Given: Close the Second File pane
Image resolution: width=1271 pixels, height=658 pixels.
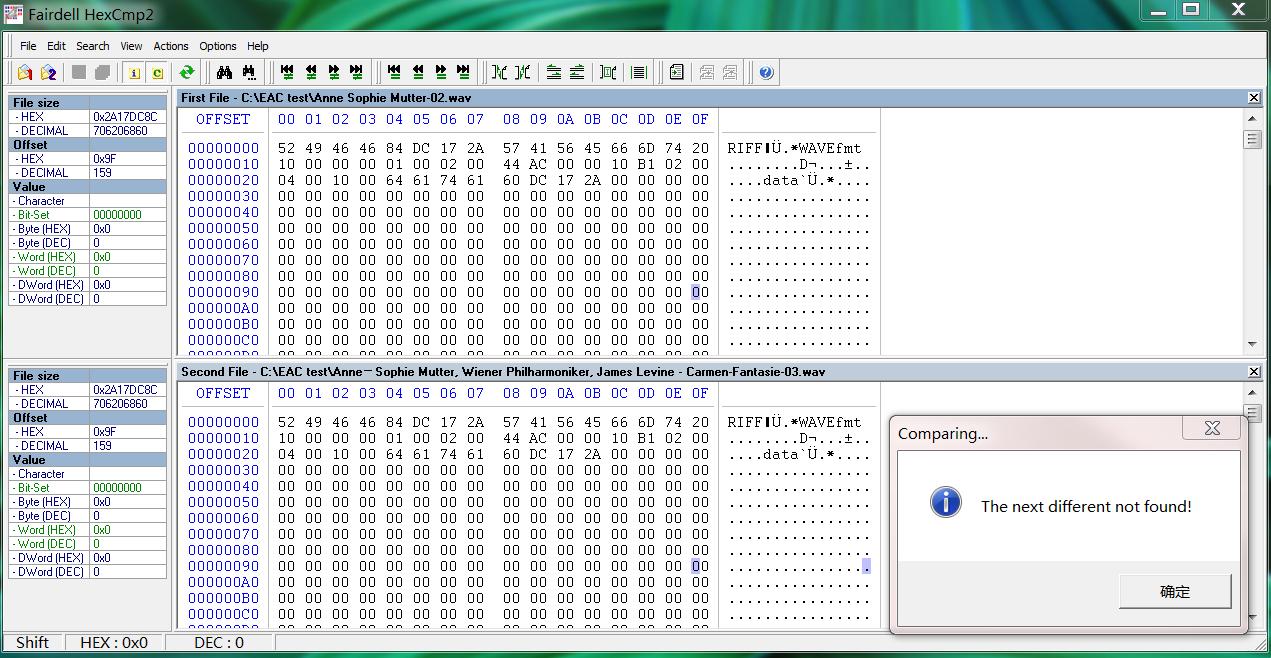Looking at the screenshot, I should pos(1254,371).
